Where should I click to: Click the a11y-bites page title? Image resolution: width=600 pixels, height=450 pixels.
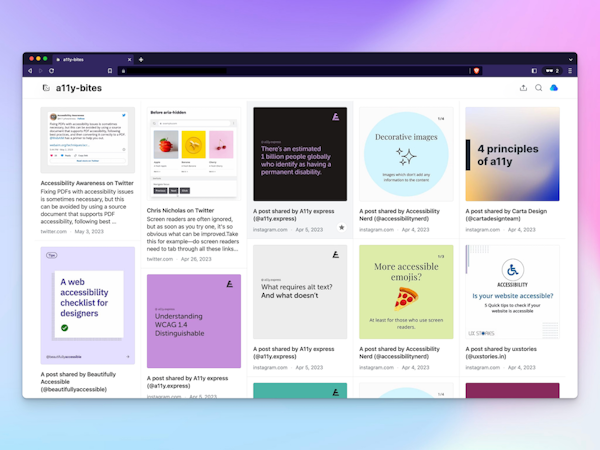[79, 88]
